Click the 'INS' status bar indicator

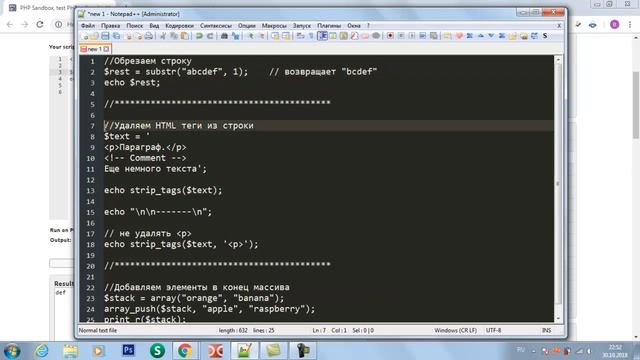tap(546, 331)
